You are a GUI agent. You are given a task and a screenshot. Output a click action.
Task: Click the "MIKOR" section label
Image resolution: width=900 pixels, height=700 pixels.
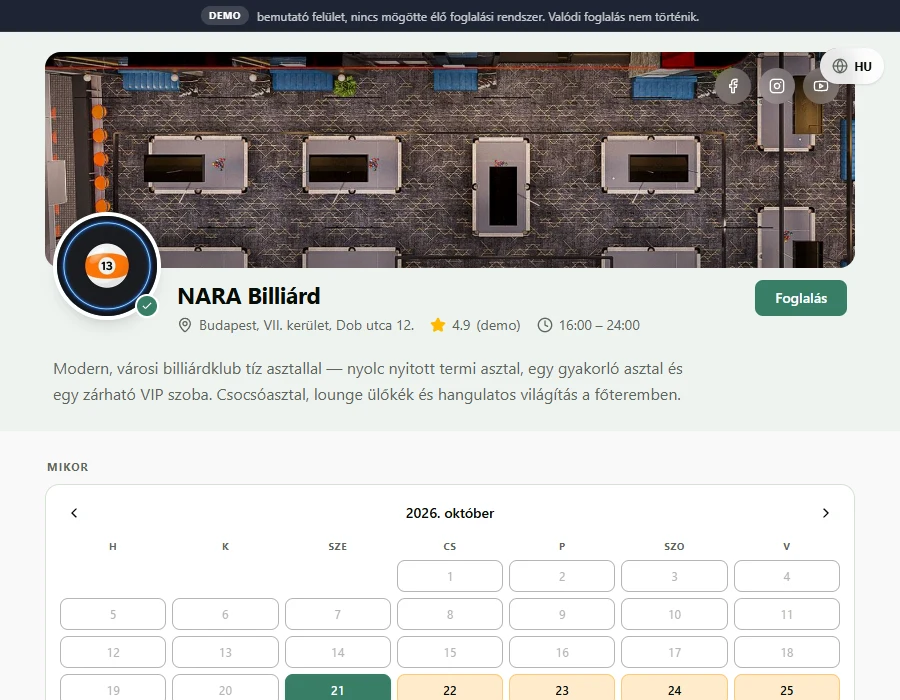pos(68,467)
